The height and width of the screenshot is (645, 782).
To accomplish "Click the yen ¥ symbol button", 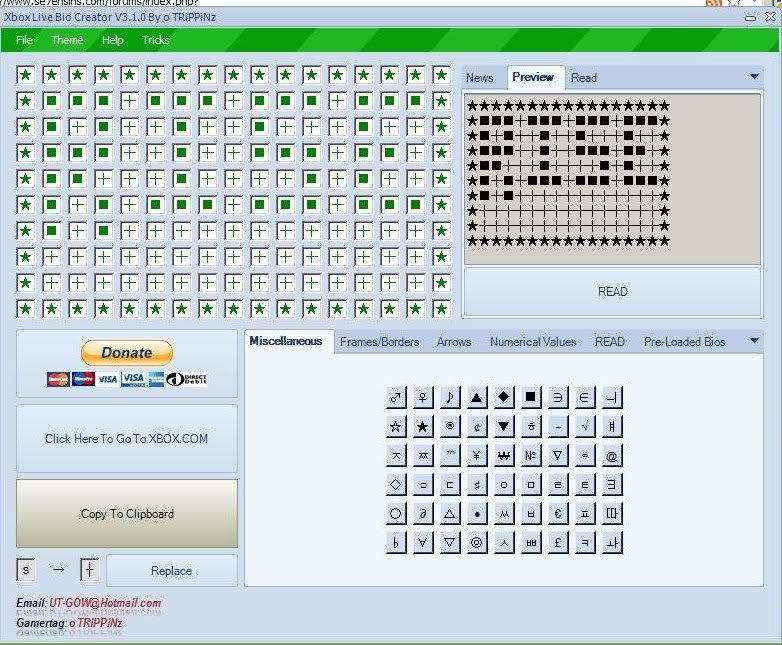I will (x=477, y=456).
